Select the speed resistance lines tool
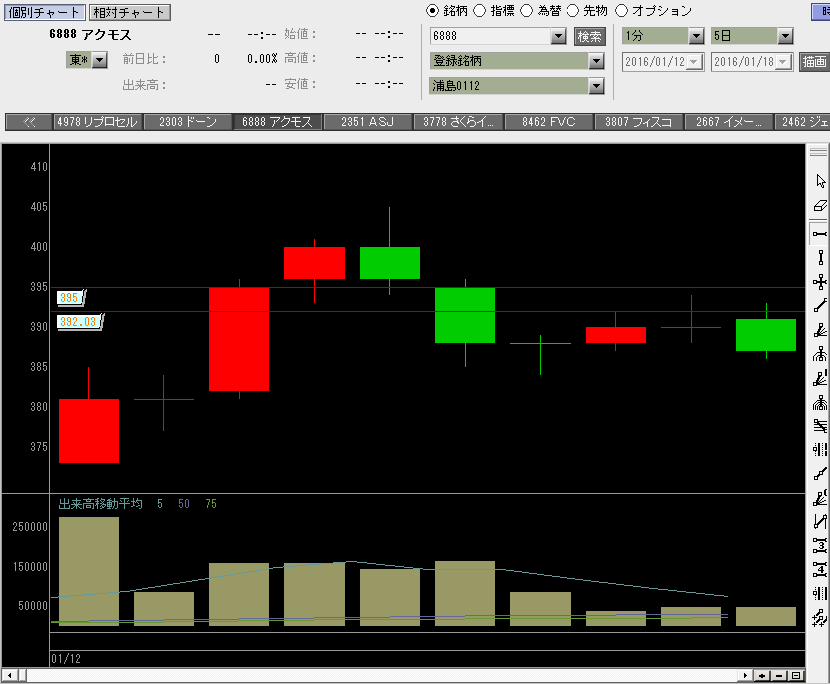This screenshot has height=684, width=830. click(820, 426)
